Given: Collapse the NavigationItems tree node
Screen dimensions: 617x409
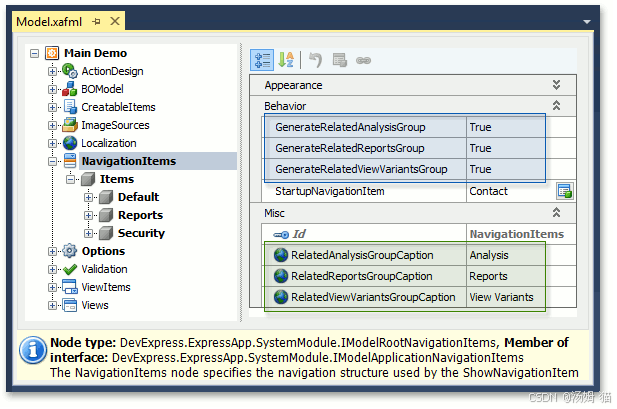Looking at the screenshot, I should pyautogui.click(x=52, y=161).
